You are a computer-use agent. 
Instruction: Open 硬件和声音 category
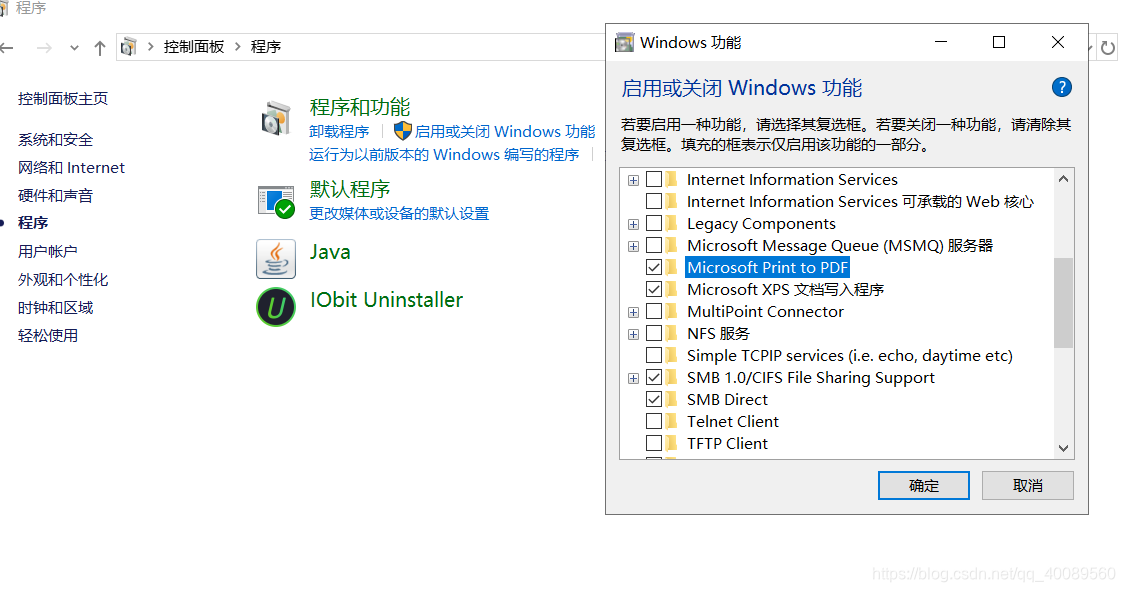[56, 196]
